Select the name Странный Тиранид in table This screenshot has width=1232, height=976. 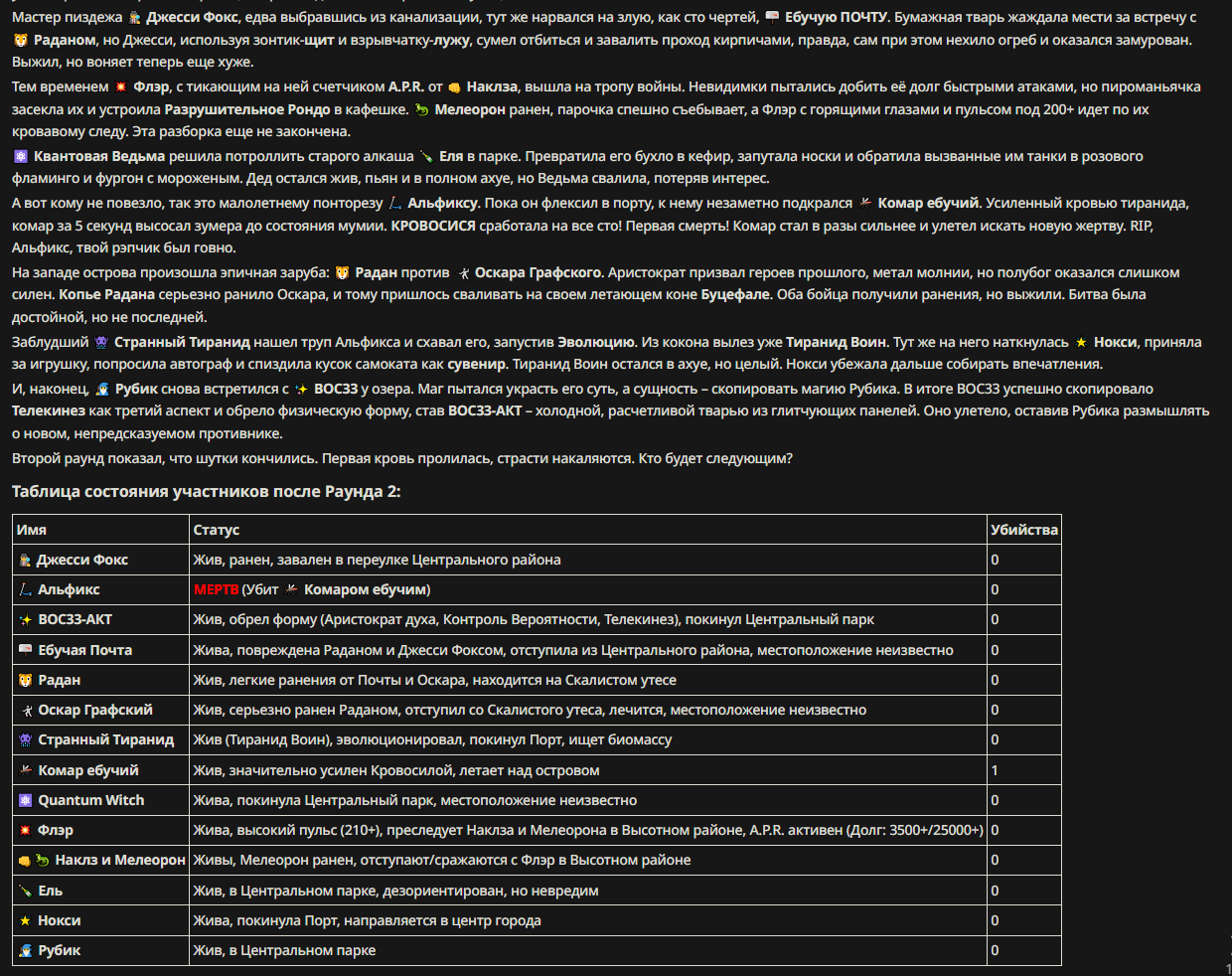coord(106,740)
